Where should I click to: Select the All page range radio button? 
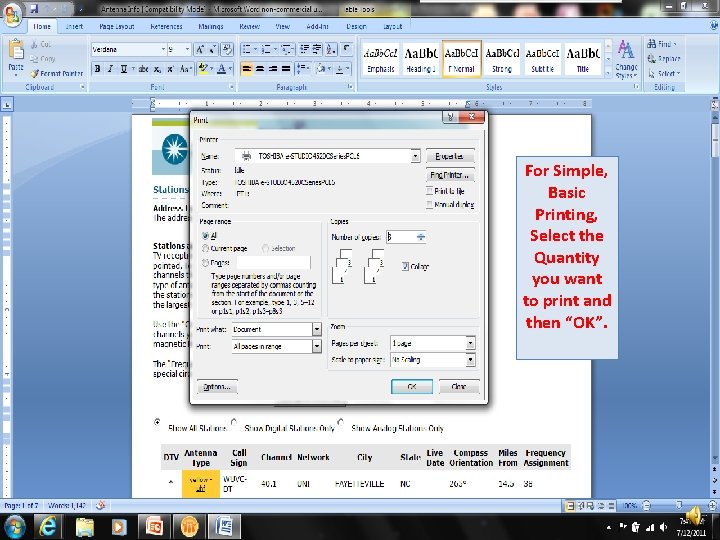[205, 236]
